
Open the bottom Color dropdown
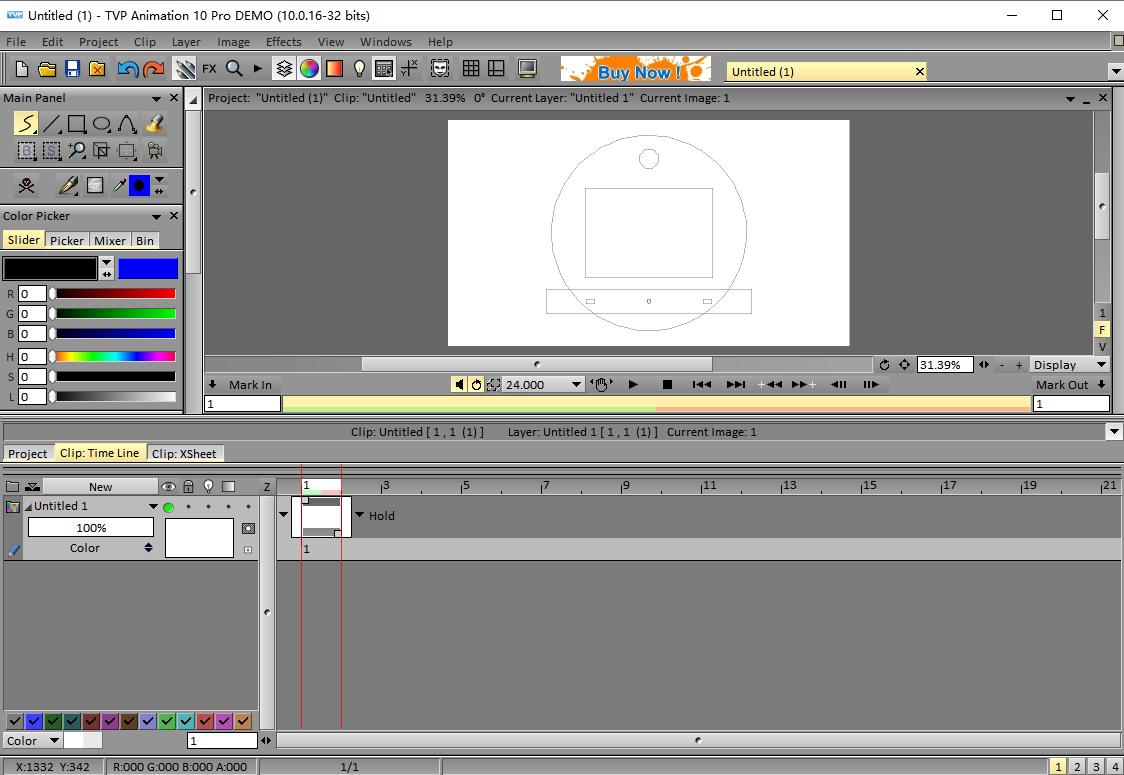click(x=33, y=741)
